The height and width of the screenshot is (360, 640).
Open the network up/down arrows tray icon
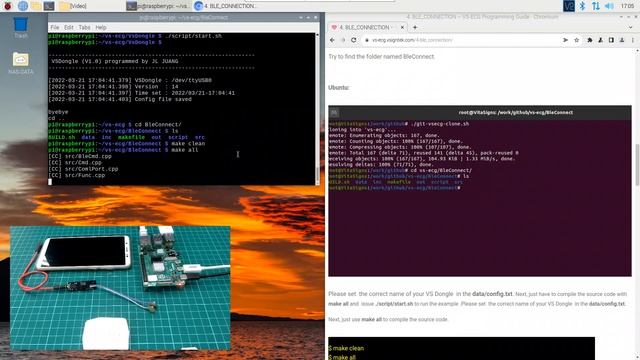pos(596,6)
